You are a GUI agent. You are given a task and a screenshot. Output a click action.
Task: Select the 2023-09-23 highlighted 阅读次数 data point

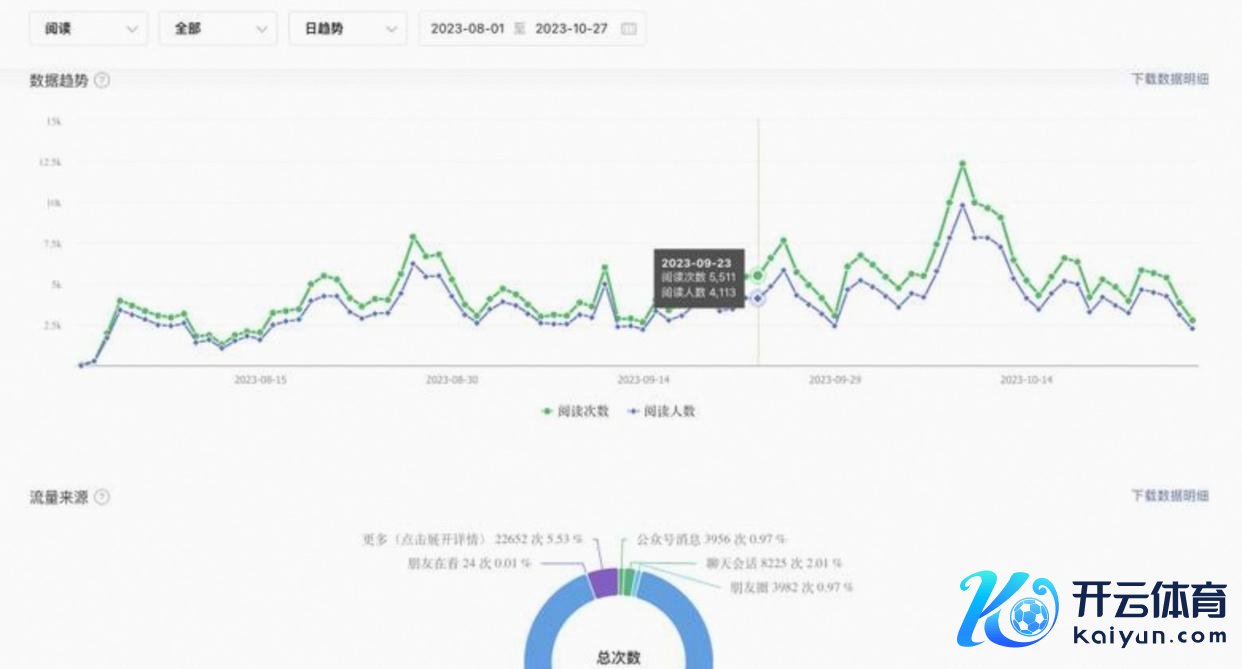[758, 276]
